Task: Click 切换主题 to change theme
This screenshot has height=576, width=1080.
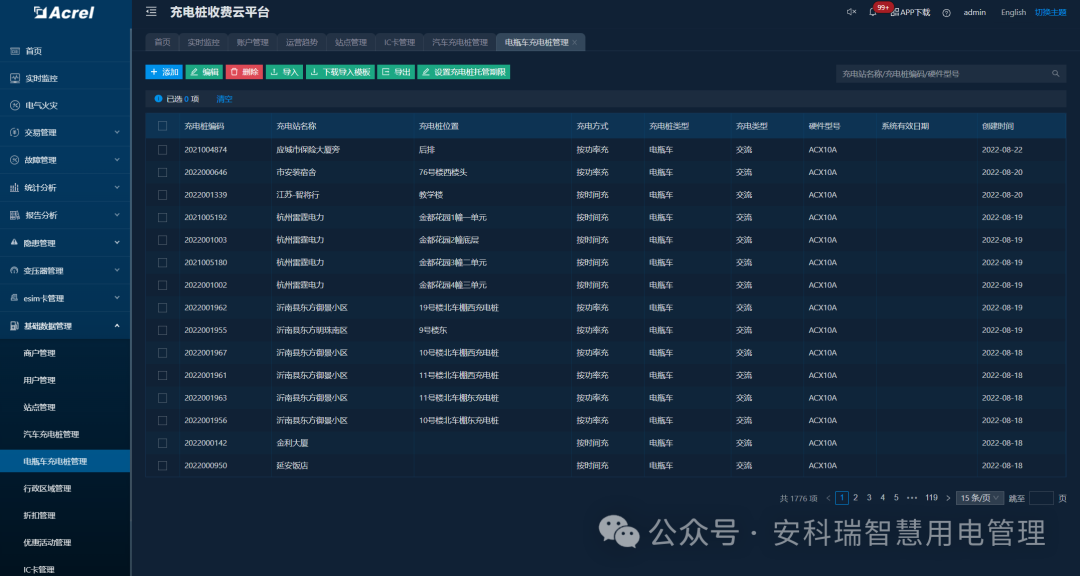Action: click(1055, 12)
